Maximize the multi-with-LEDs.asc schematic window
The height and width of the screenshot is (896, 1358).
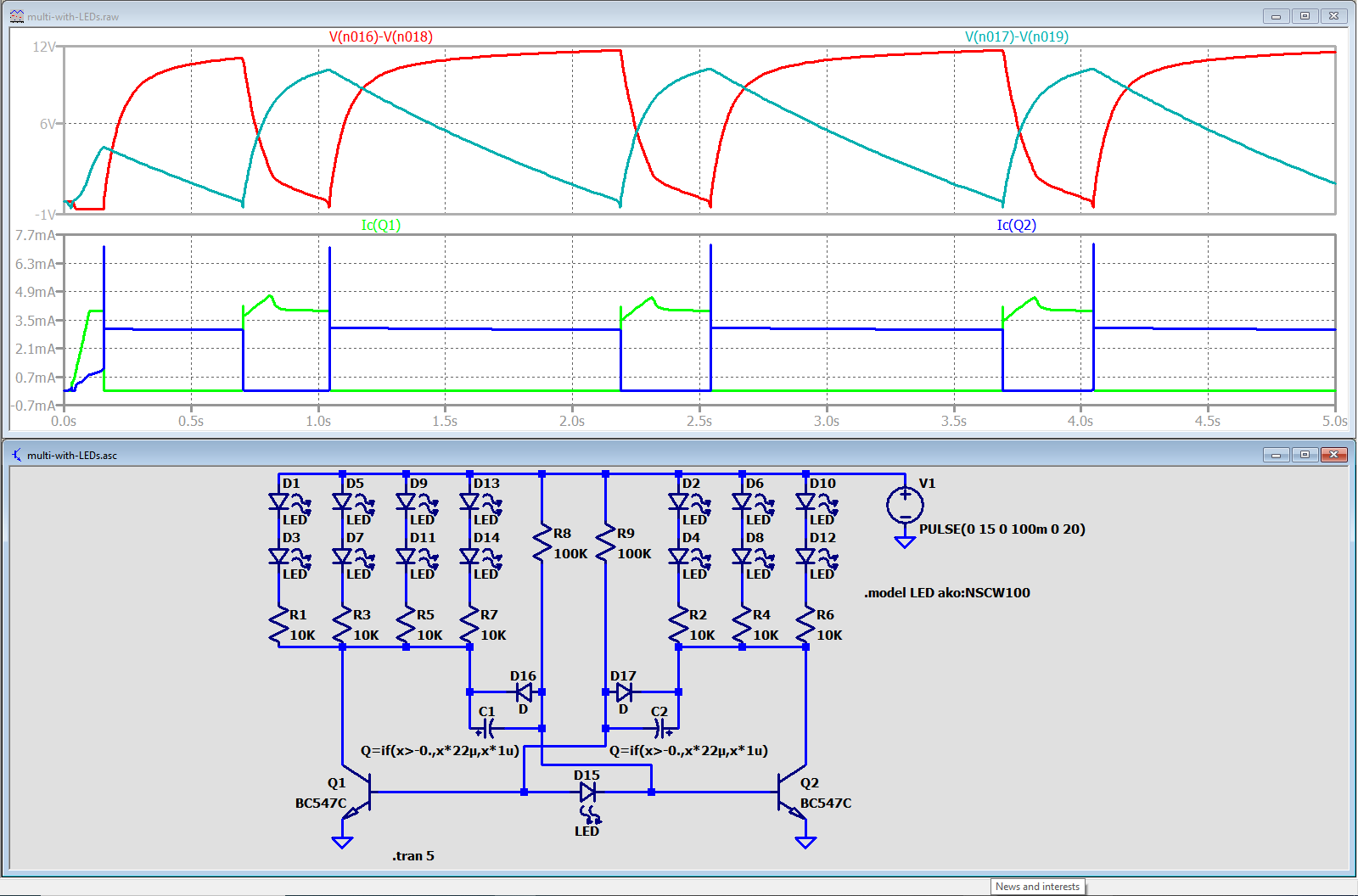(x=1305, y=454)
